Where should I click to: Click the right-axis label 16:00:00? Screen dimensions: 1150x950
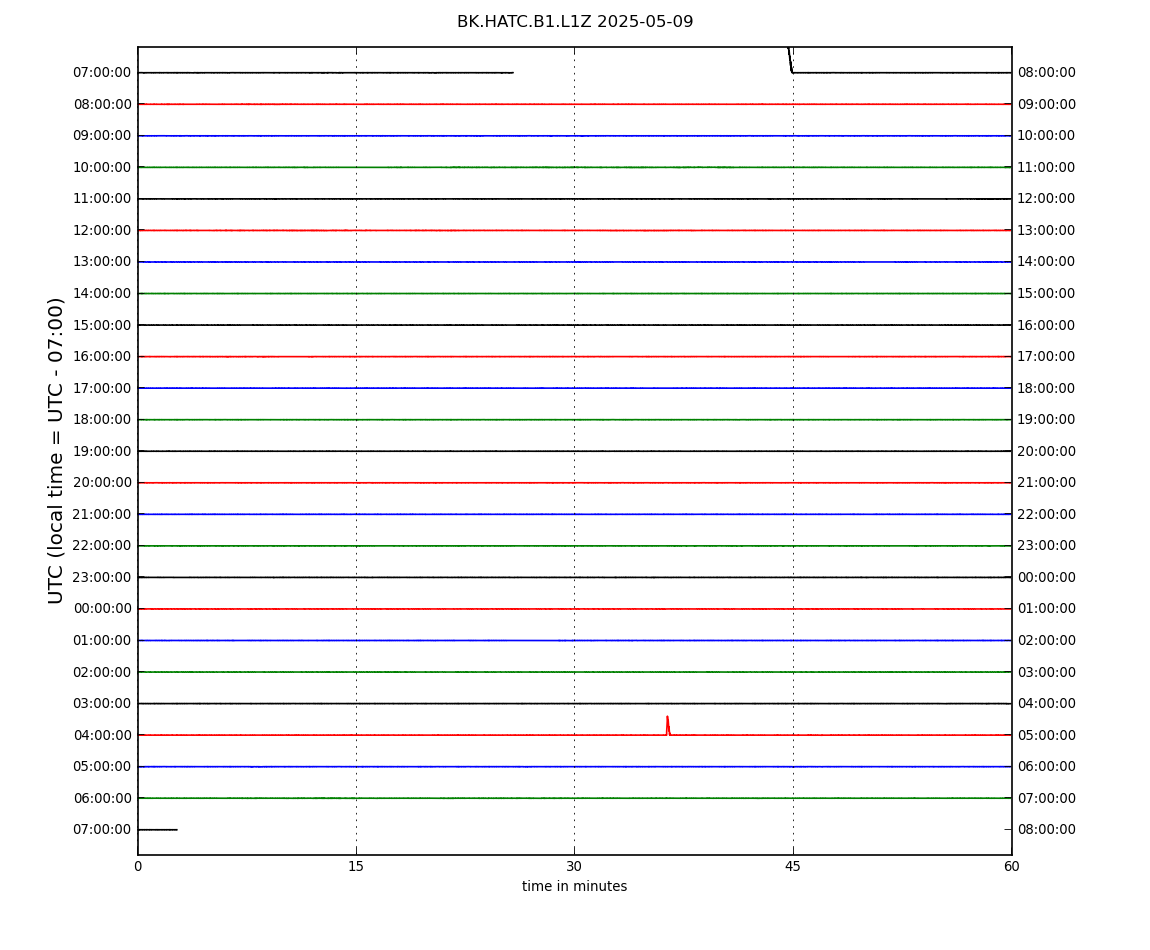click(x=1047, y=325)
